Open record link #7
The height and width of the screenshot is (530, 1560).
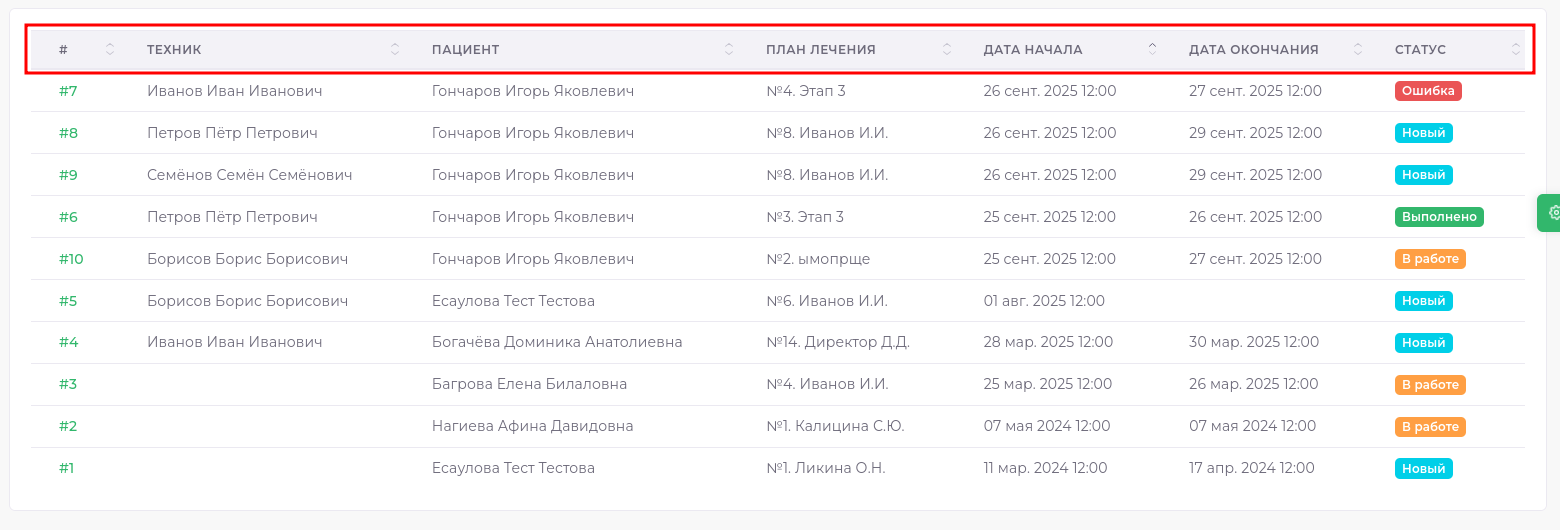[68, 91]
